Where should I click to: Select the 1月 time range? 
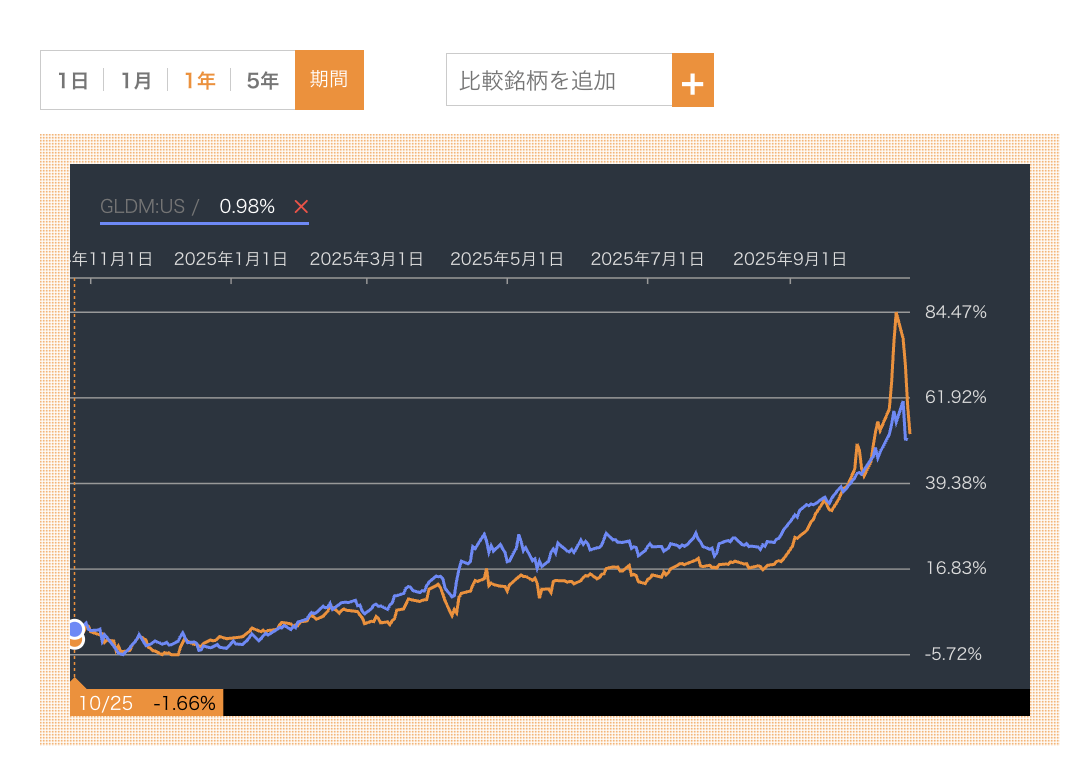coord(135,80)
